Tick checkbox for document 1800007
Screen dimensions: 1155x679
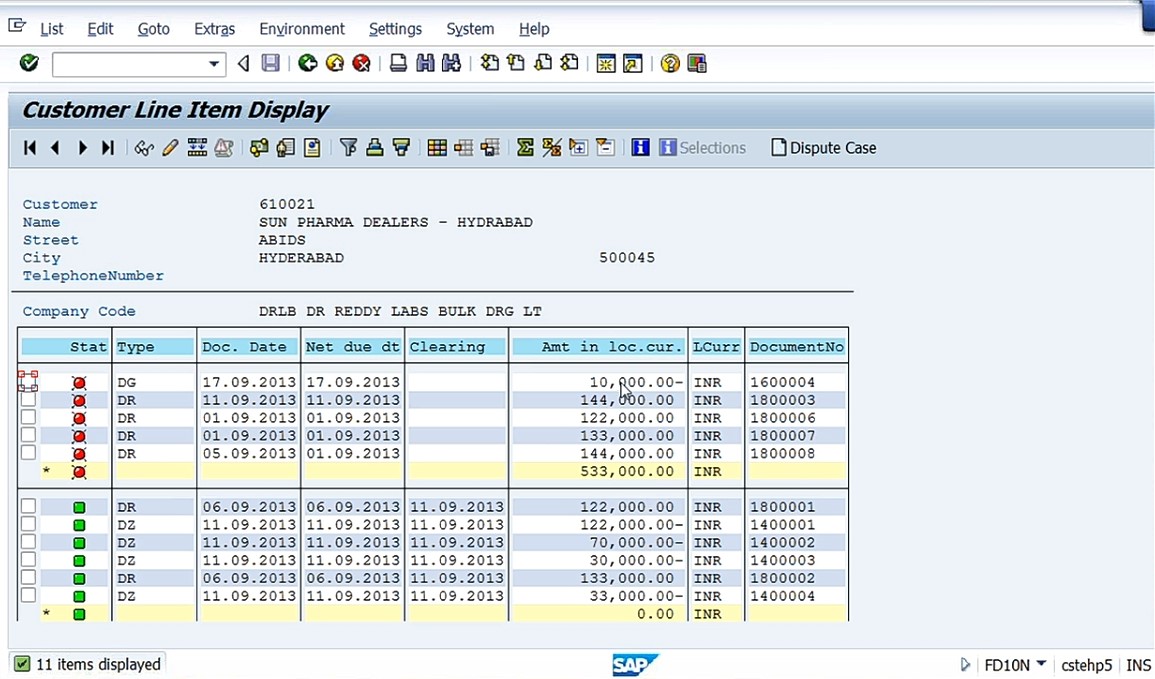click(x=28, y=435)
